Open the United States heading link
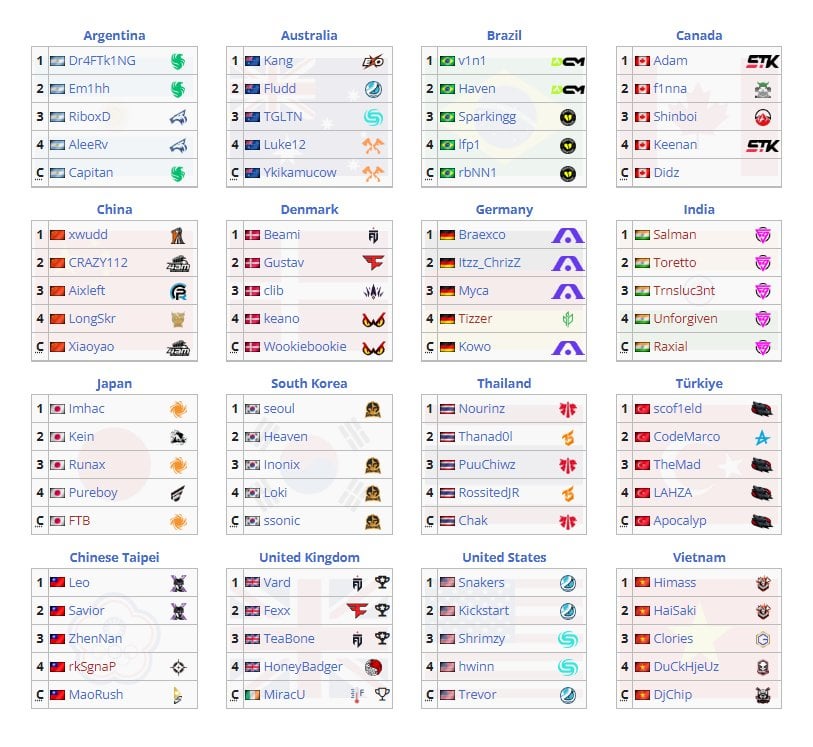 (x=504, y=557)
